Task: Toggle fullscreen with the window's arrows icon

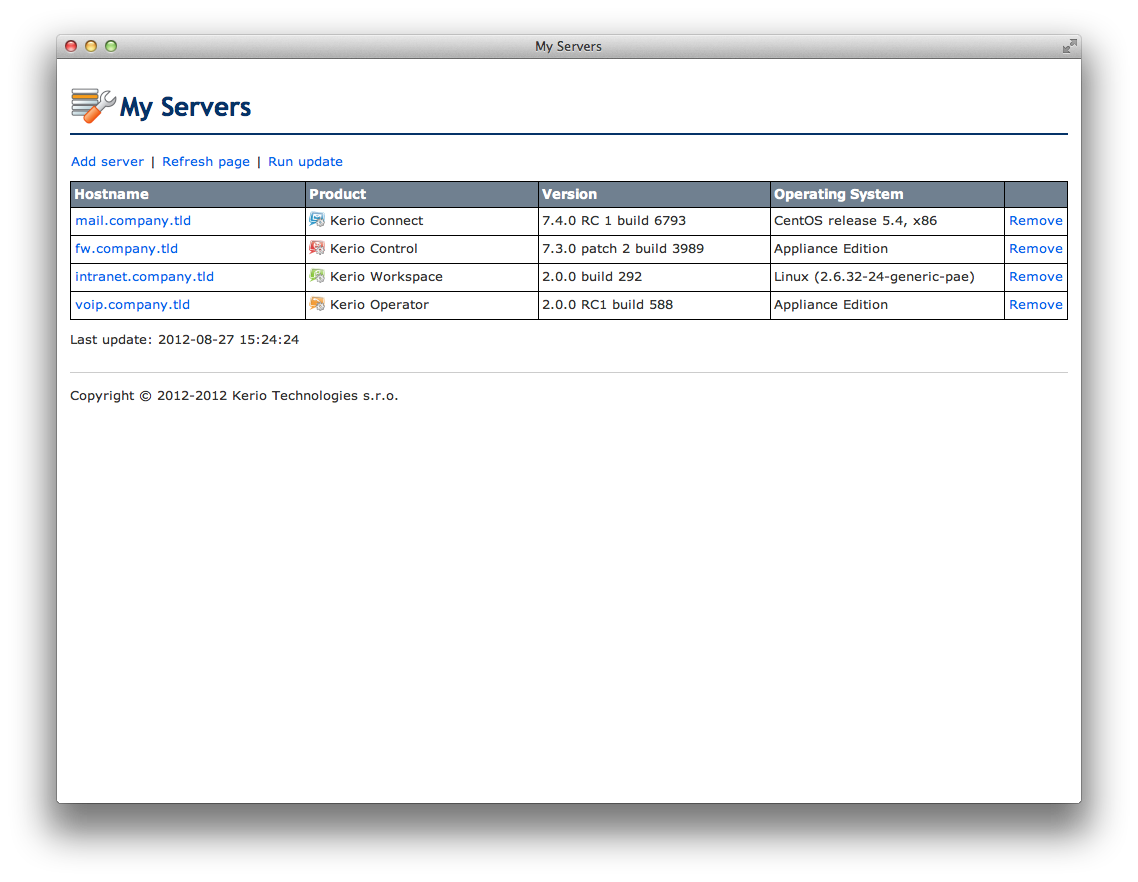Action: [x=1069, y=46]
